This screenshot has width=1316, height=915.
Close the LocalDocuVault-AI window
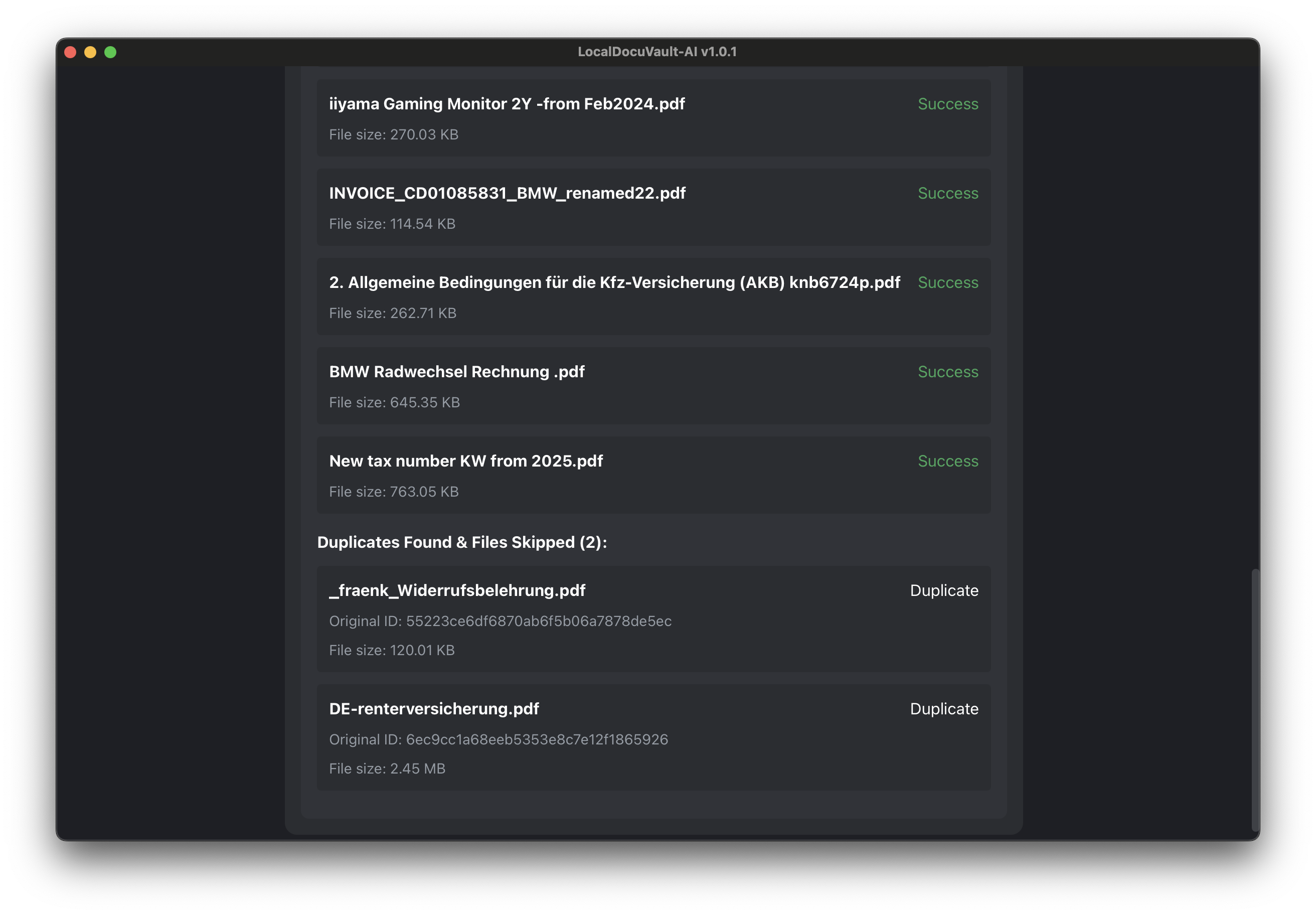(x=71, y=52)
